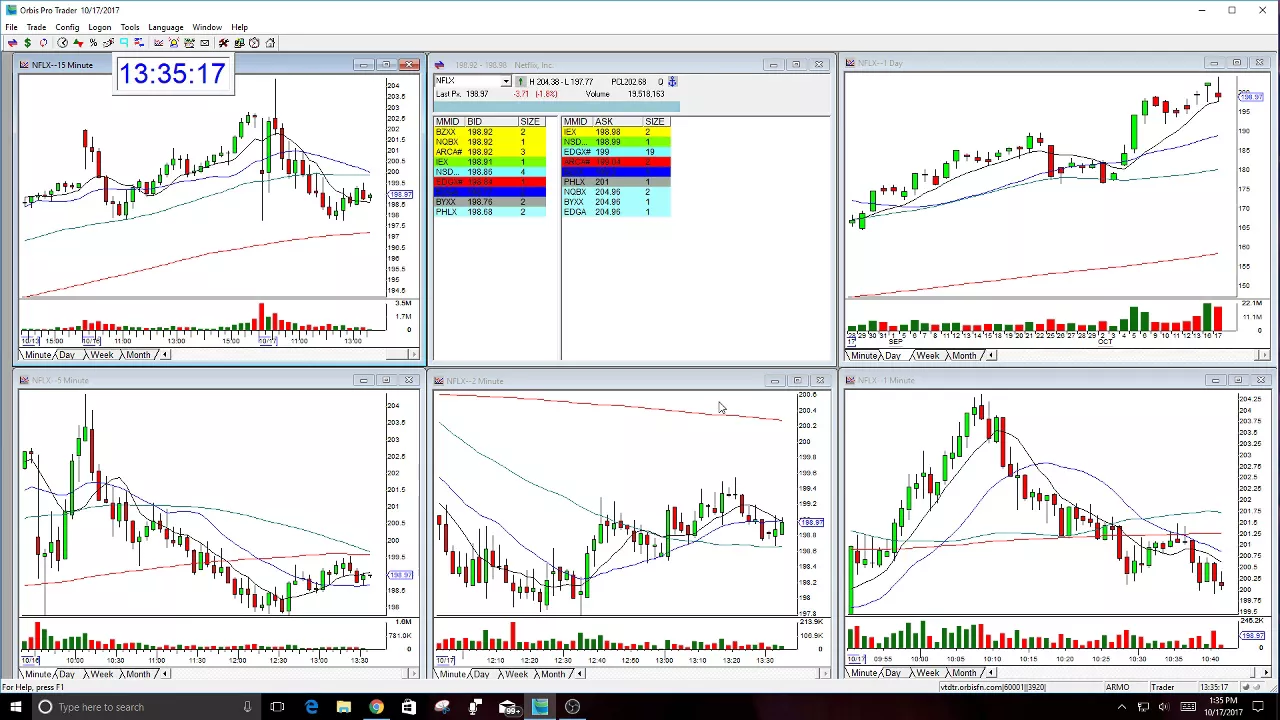Switch 15 Minute chart to Week tab
1280x720 pixels.
point(101,355)
